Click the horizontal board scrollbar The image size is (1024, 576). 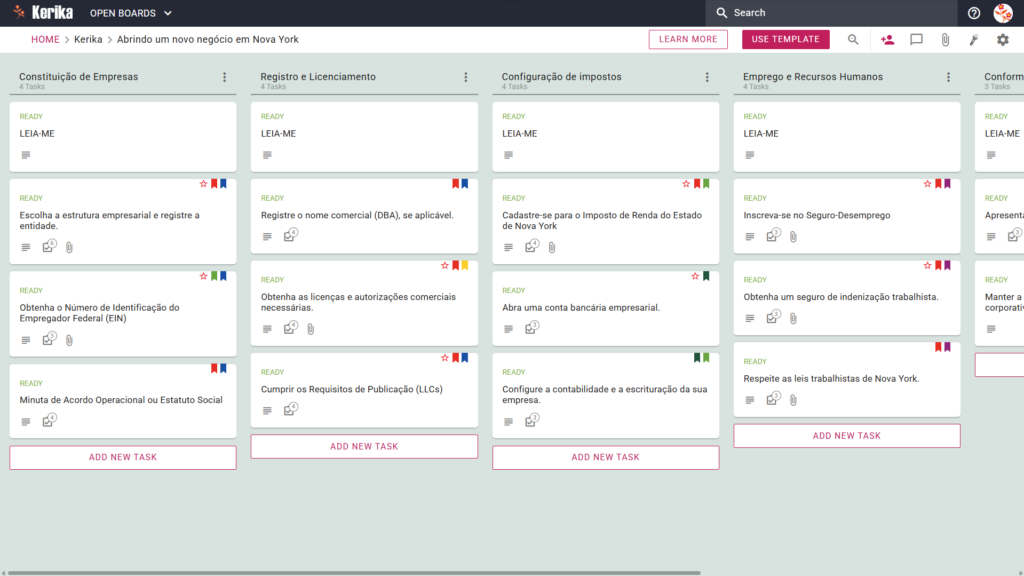(x=354, y=573)
